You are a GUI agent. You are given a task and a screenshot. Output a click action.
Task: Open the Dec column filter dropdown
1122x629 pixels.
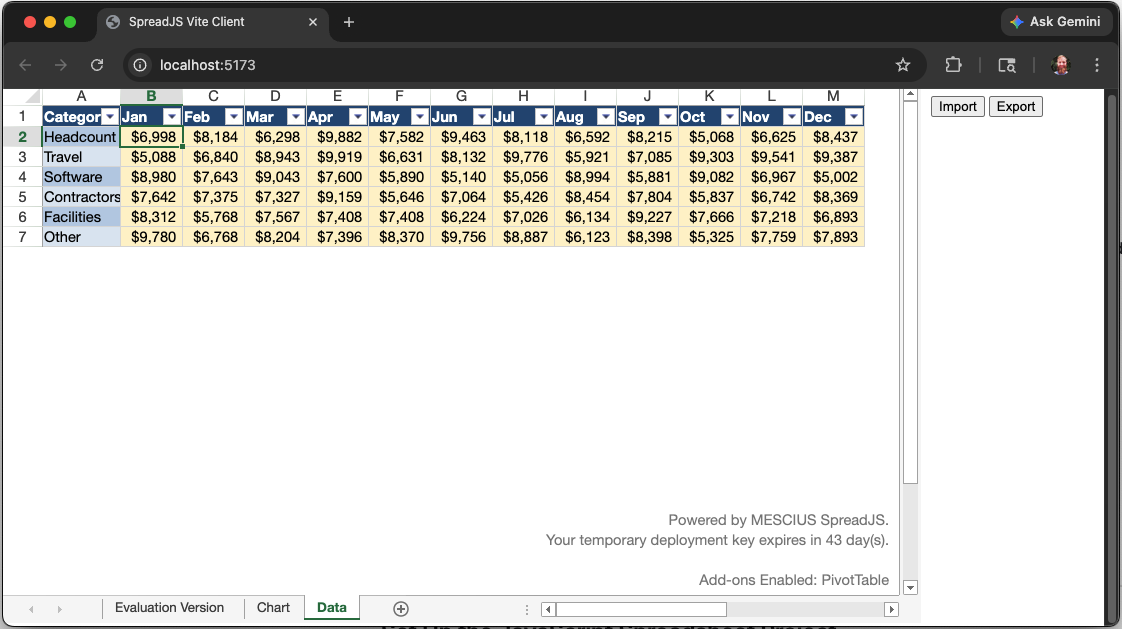coord(853,117)
